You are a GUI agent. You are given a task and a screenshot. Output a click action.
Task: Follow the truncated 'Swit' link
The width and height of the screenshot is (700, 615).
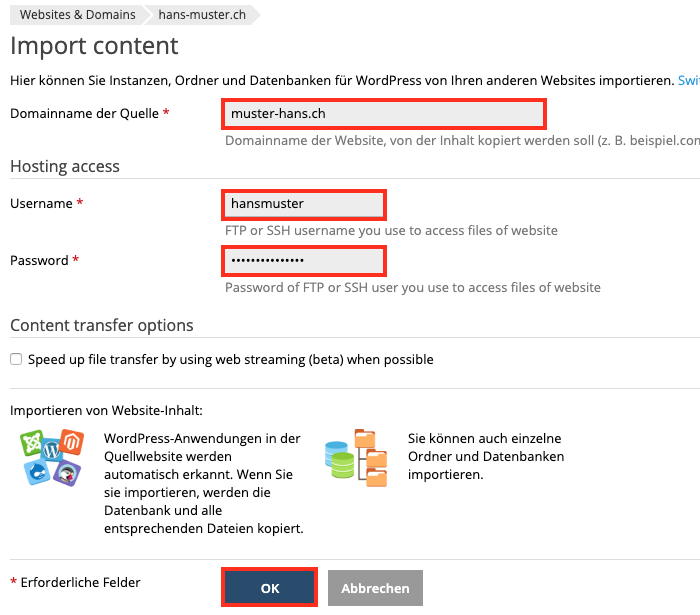coord(688,80)
